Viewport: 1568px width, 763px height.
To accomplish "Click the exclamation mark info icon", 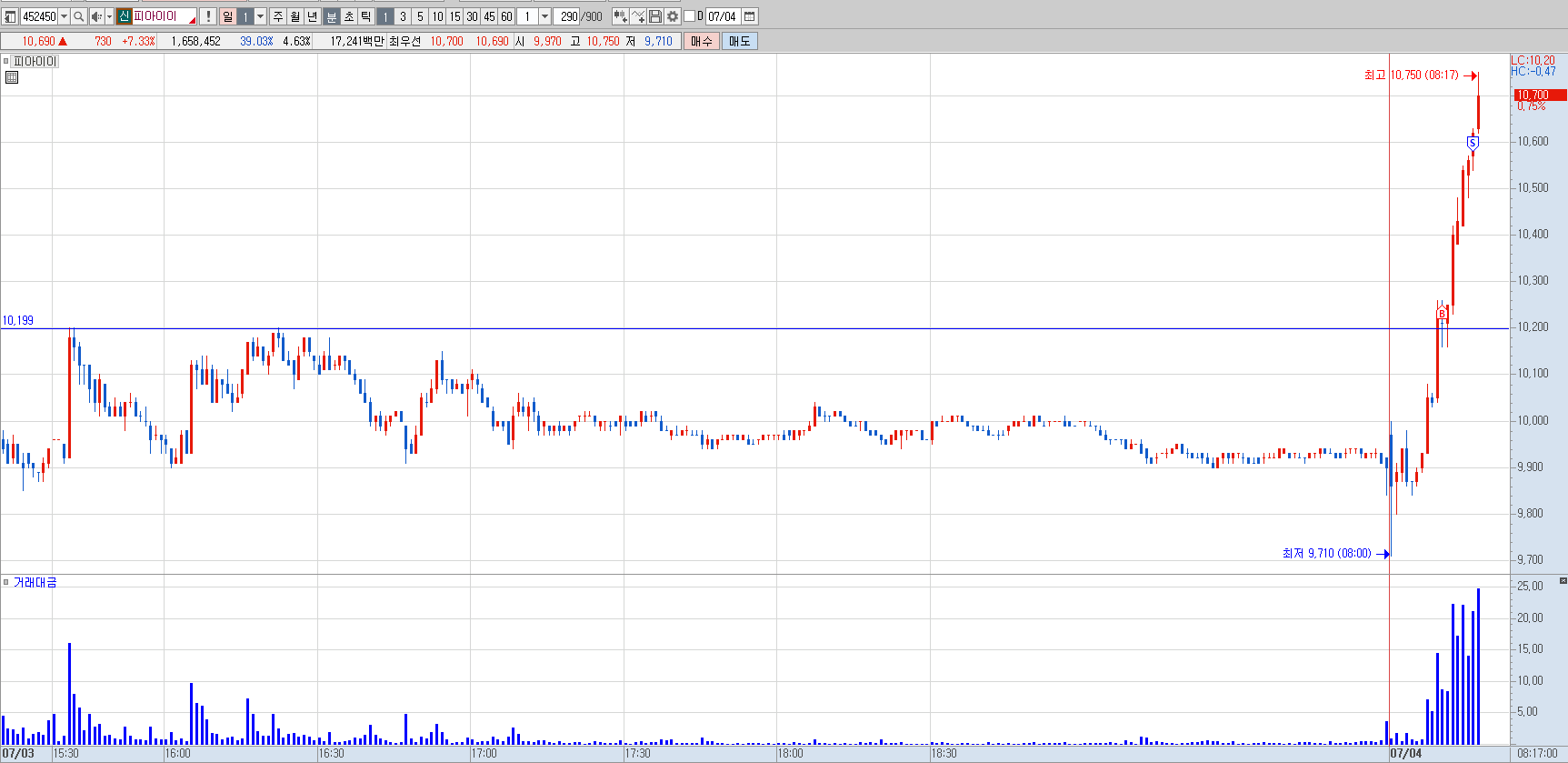I will point(207,16).
